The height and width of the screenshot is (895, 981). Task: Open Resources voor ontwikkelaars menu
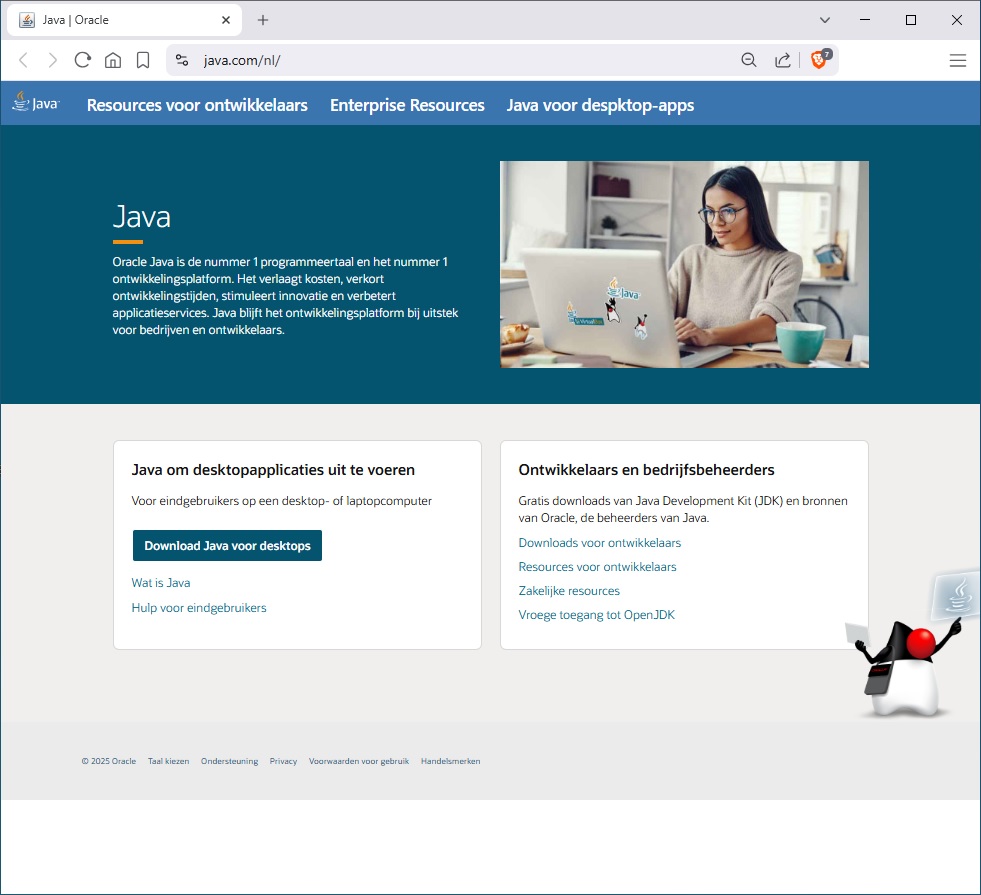point(197,105)
